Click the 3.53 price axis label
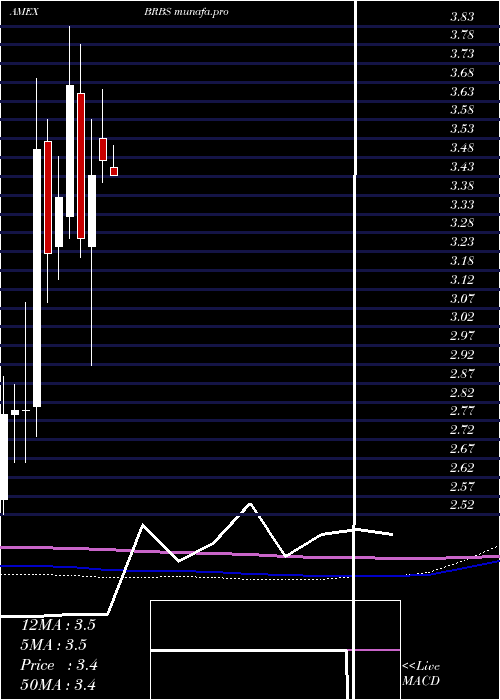This screenshot has width=500, height=700. pyautogui.click(x=462, y=129)
